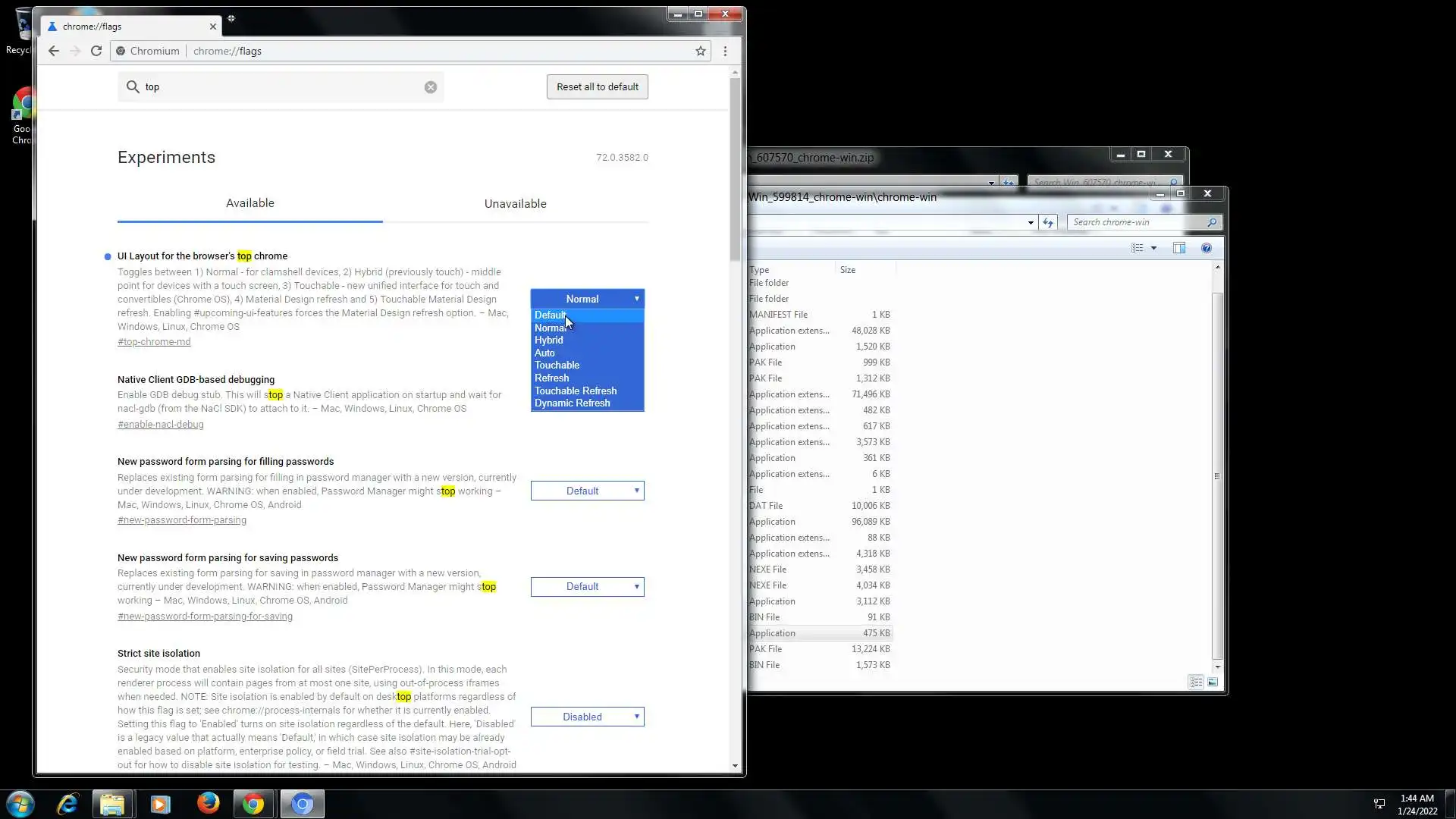The image size is (1456, 819).
Task: Click the browser back arrow
Action: 53,51
